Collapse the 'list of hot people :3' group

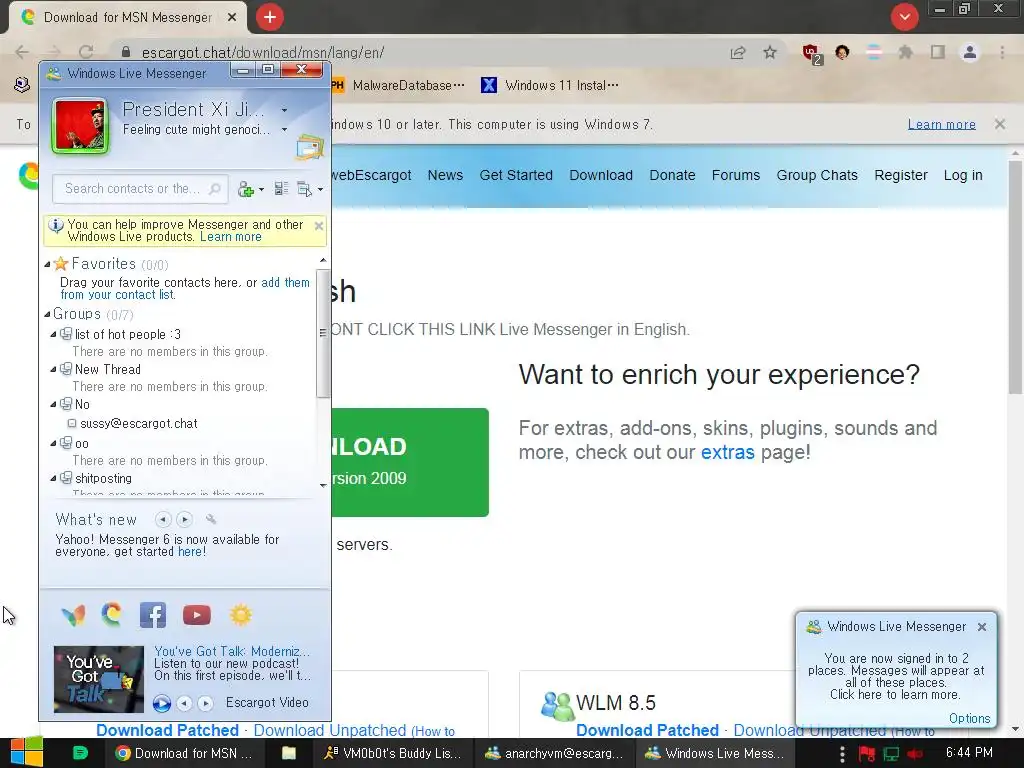pyautogui.click(x=54, y=334)
